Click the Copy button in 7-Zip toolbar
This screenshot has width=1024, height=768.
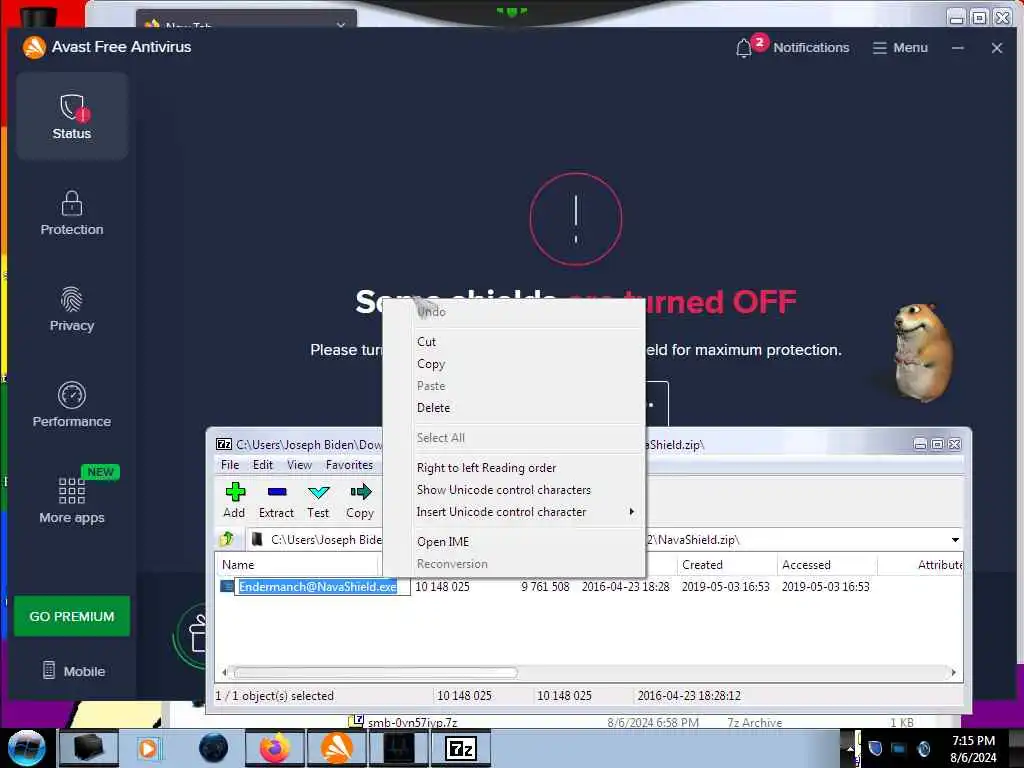coord(360,501)
